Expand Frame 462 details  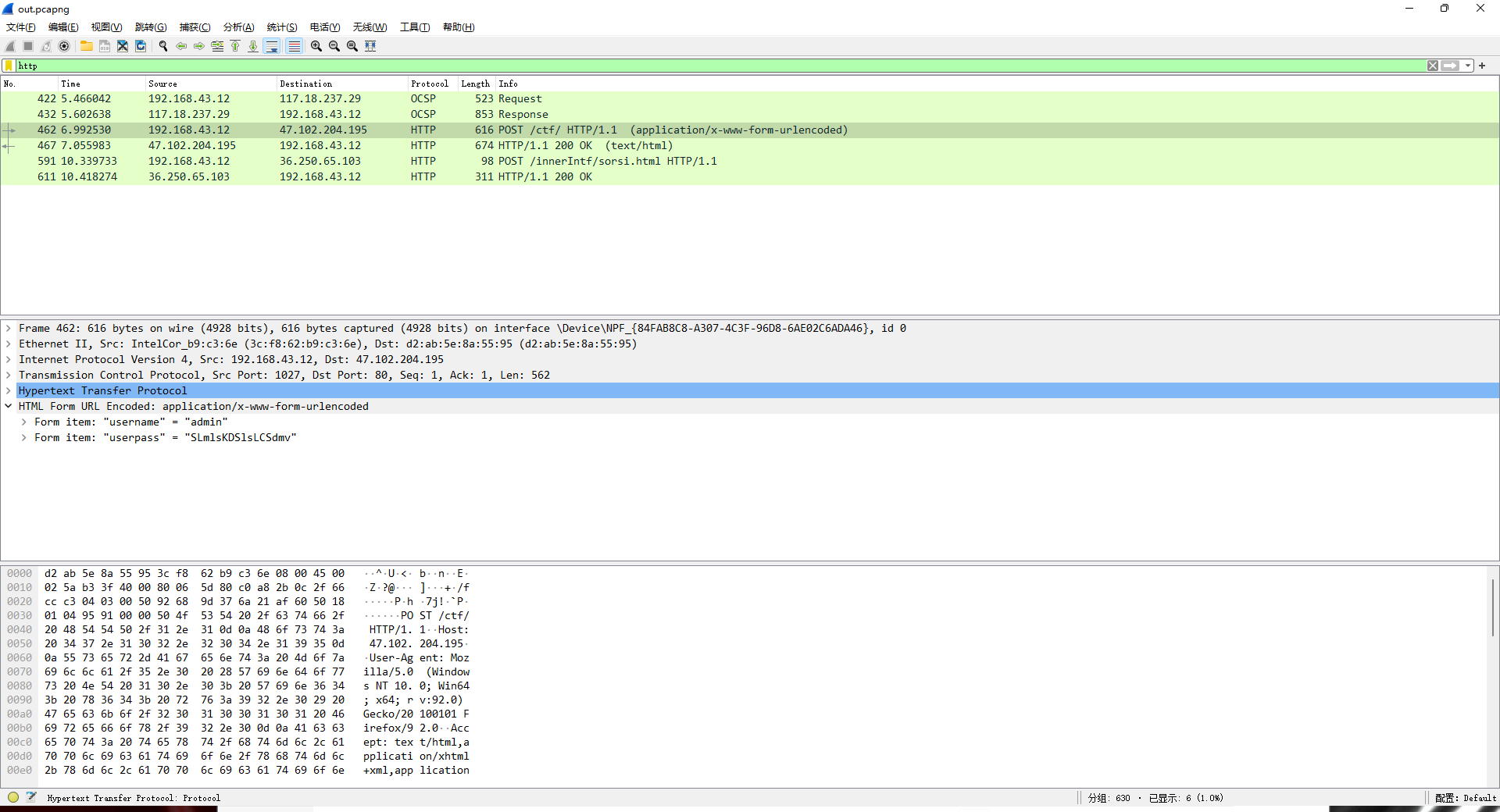click(9, 329)
